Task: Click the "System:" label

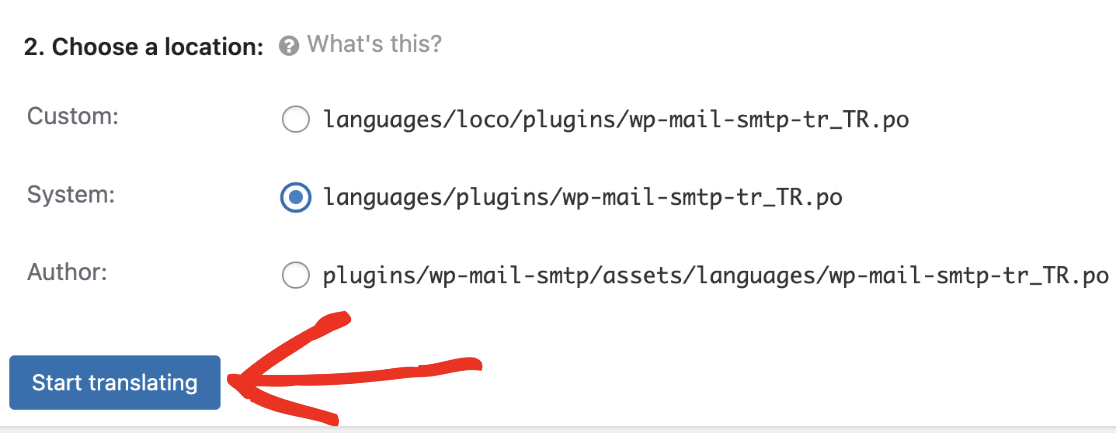Action: 71,194
